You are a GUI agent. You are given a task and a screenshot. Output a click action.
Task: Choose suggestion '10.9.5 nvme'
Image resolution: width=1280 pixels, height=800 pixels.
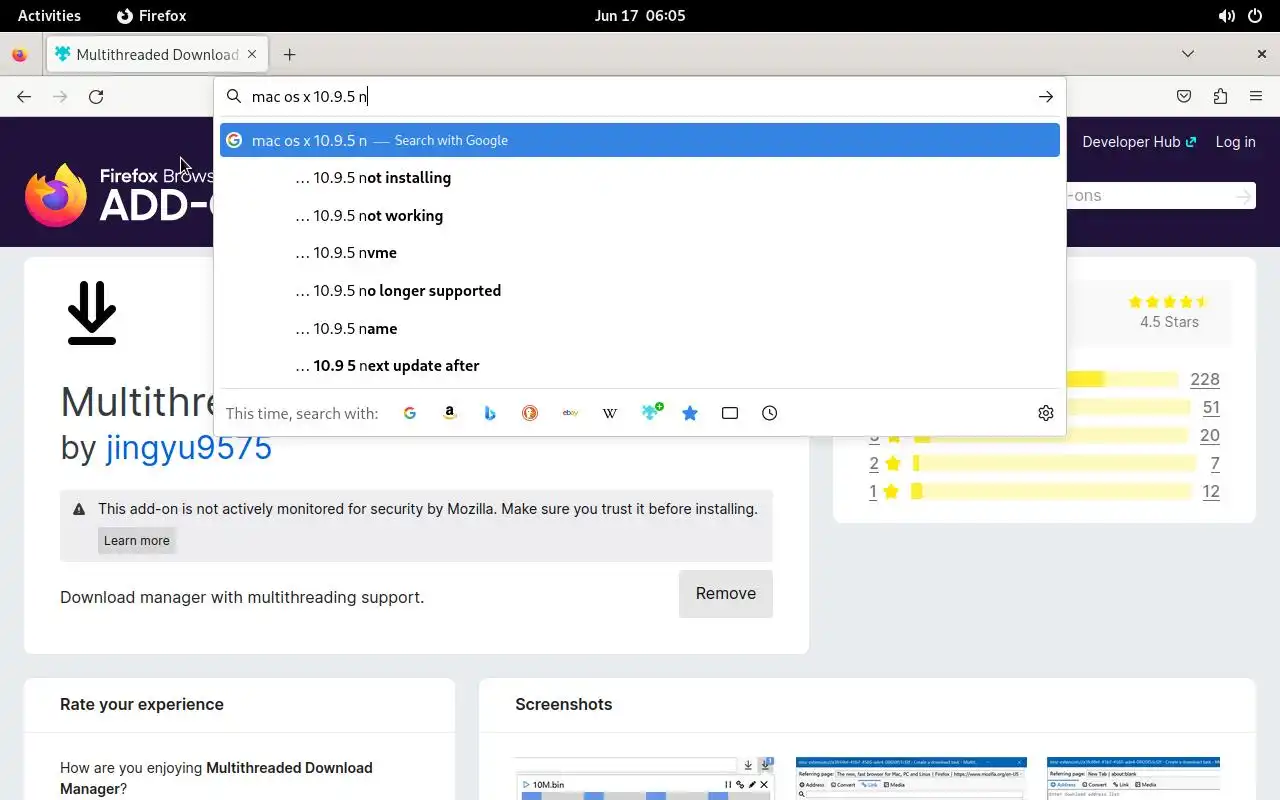pos(640,253)
